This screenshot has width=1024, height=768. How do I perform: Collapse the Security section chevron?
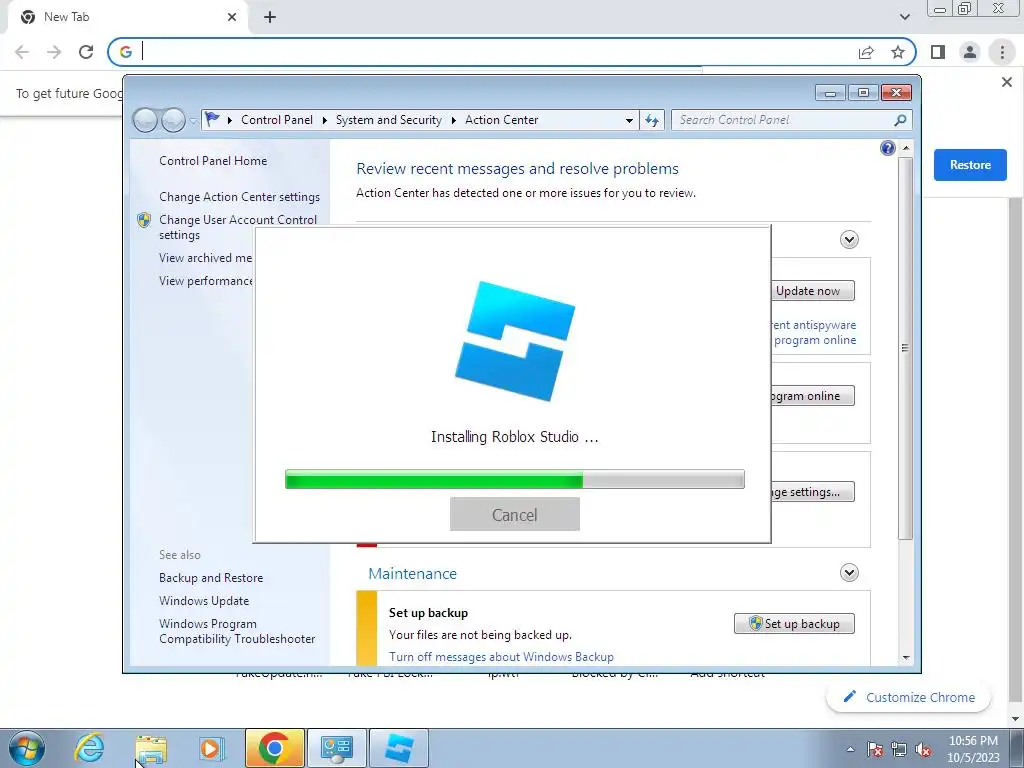(x=849, y=240)
